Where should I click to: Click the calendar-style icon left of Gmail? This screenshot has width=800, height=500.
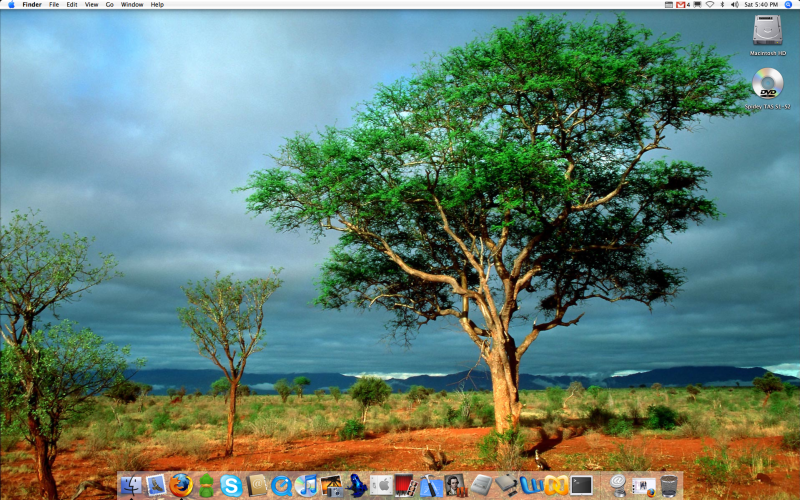point(668,5)
